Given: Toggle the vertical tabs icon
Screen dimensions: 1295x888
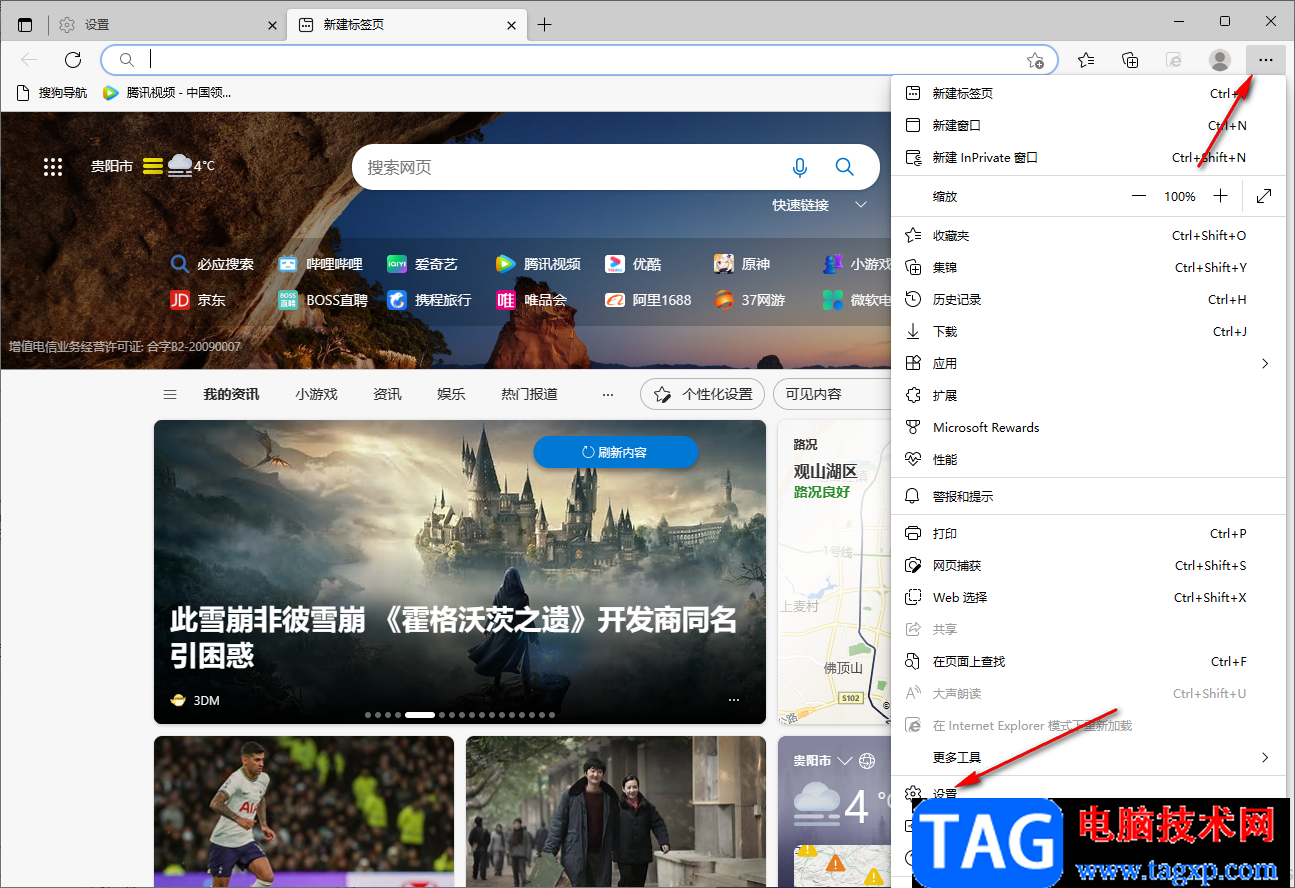Looking at the screenshot, I should pyautogui.click(x=25, y=25).
